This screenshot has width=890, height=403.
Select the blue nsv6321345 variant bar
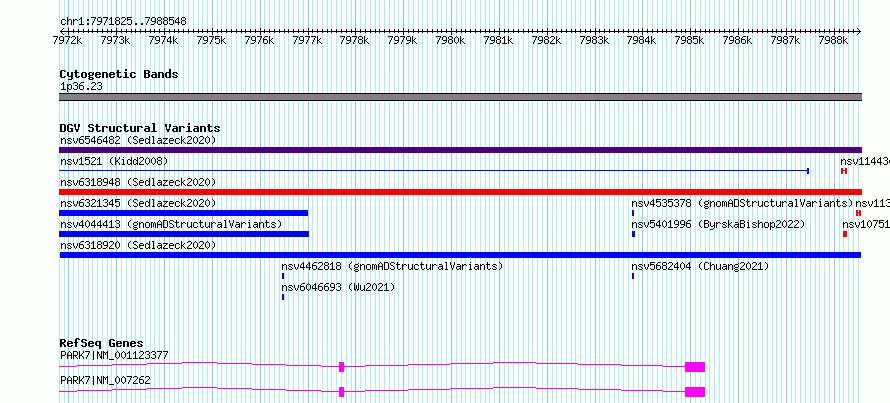pyautogui.click(x=183, y=213)
